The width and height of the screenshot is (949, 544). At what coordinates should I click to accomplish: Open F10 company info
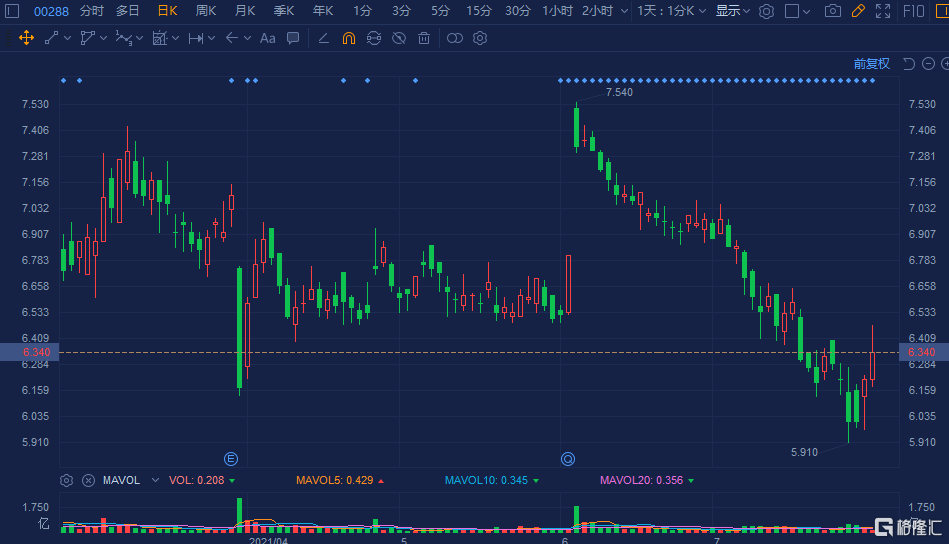tap(913, 11)
